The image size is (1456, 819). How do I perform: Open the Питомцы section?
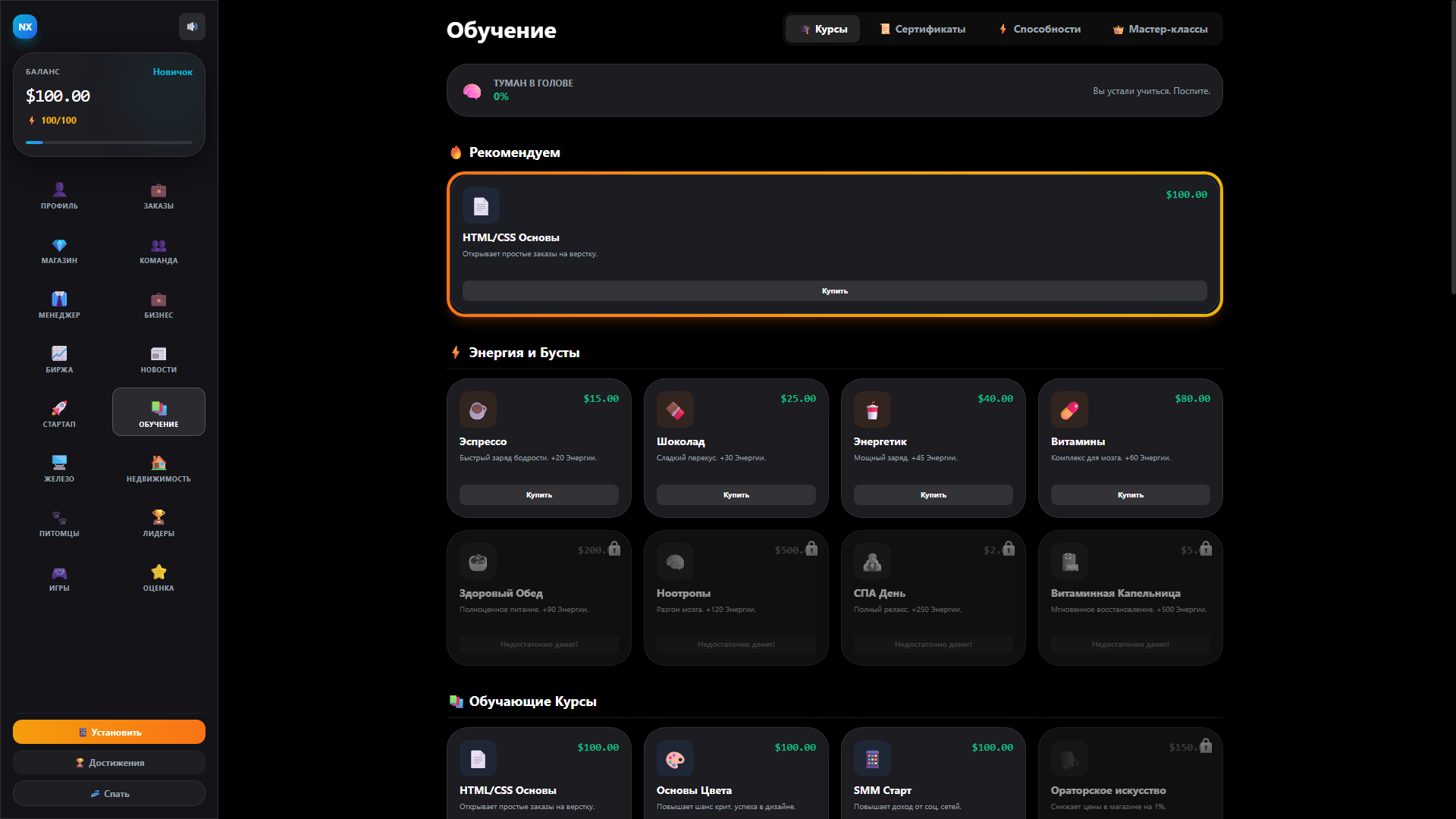58,522
